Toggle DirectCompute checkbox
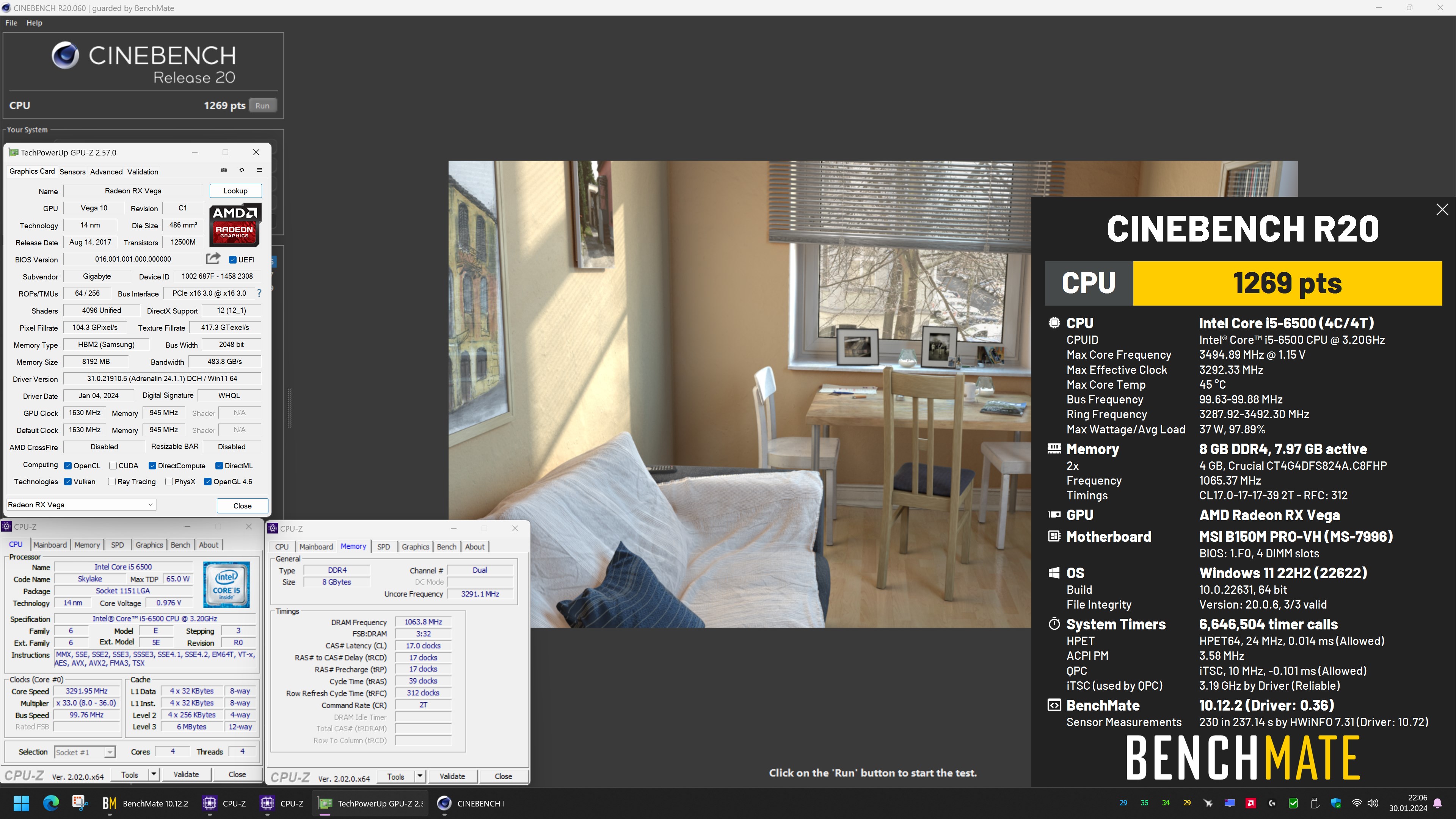This screenshot has width=1456, height=819. 152,466
